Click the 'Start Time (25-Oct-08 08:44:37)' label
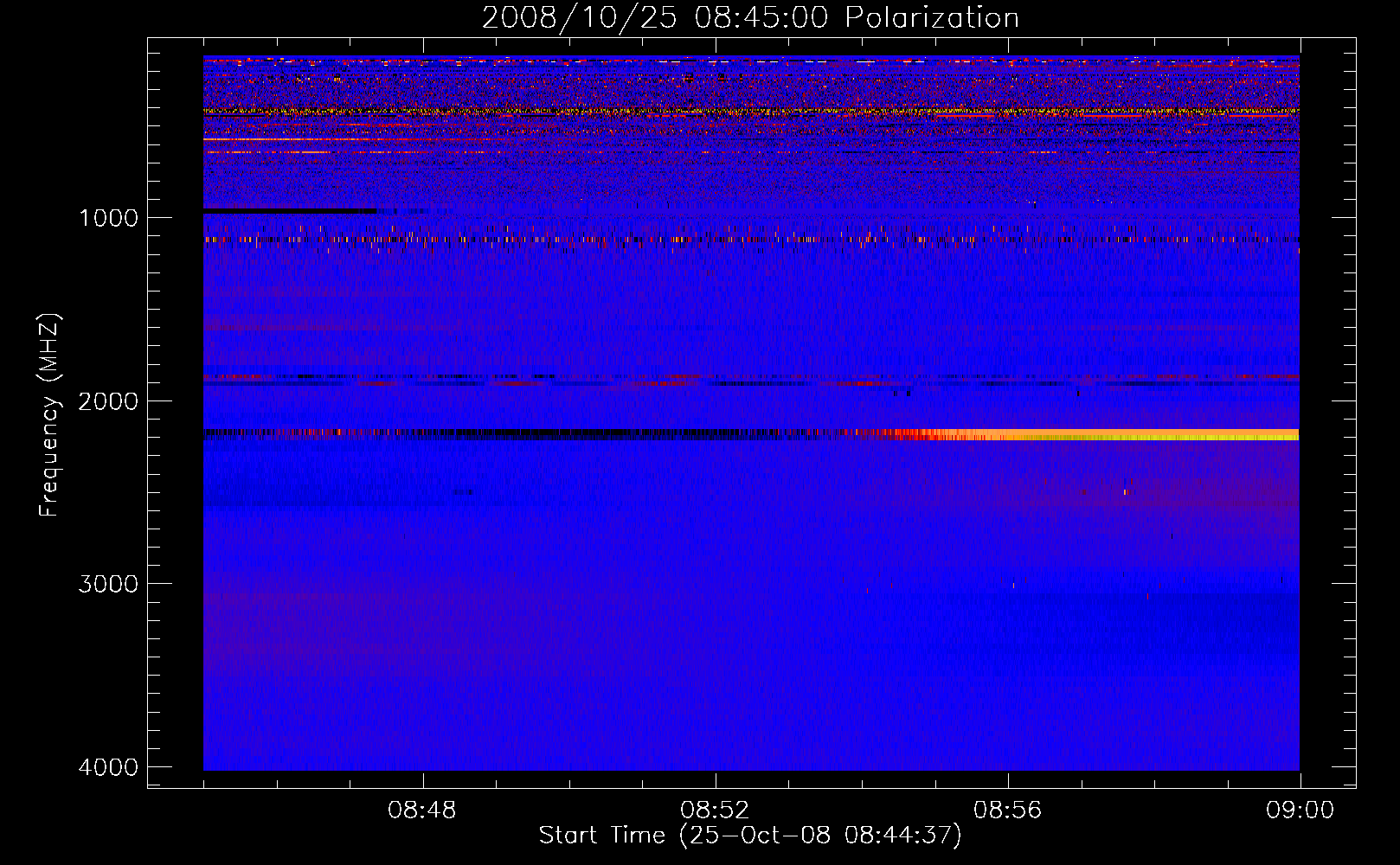 click(750, 836)
